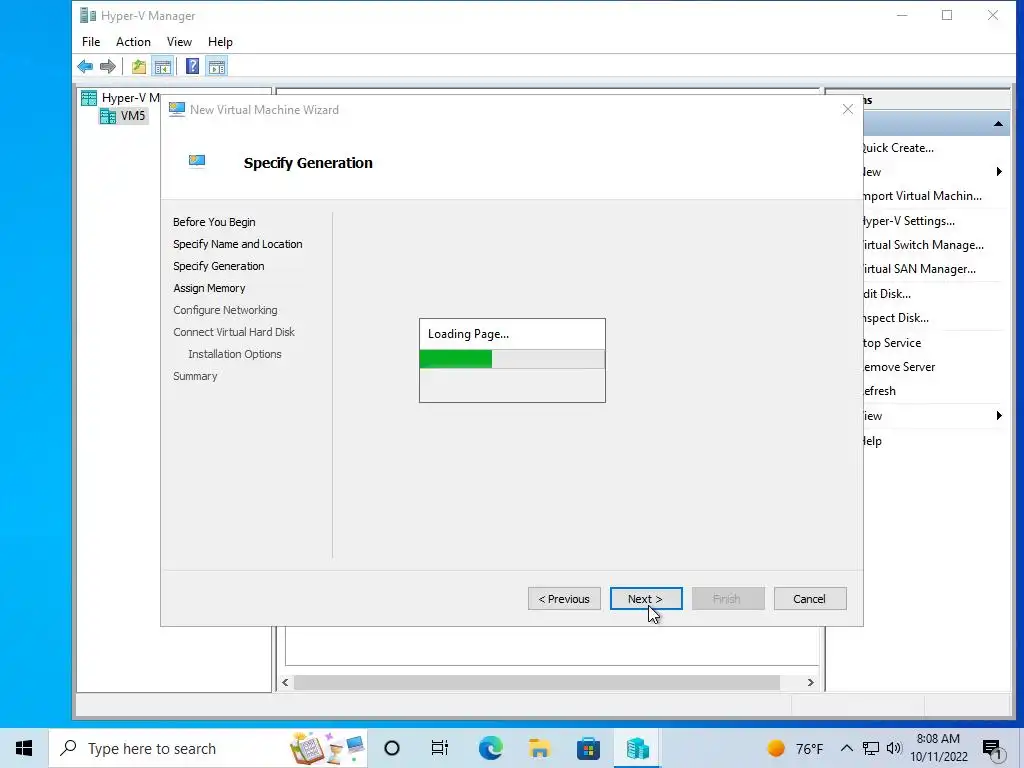This screenshot has width=1024, height=768.
Task: Open Hyper-V Settings action
Action: coord(908,221)
